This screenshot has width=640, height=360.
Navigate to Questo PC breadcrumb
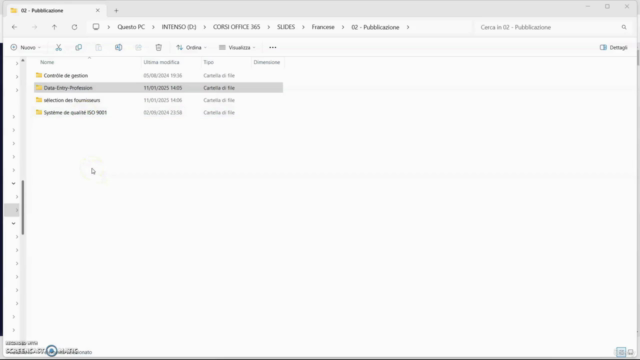click(x=131, y=27)
